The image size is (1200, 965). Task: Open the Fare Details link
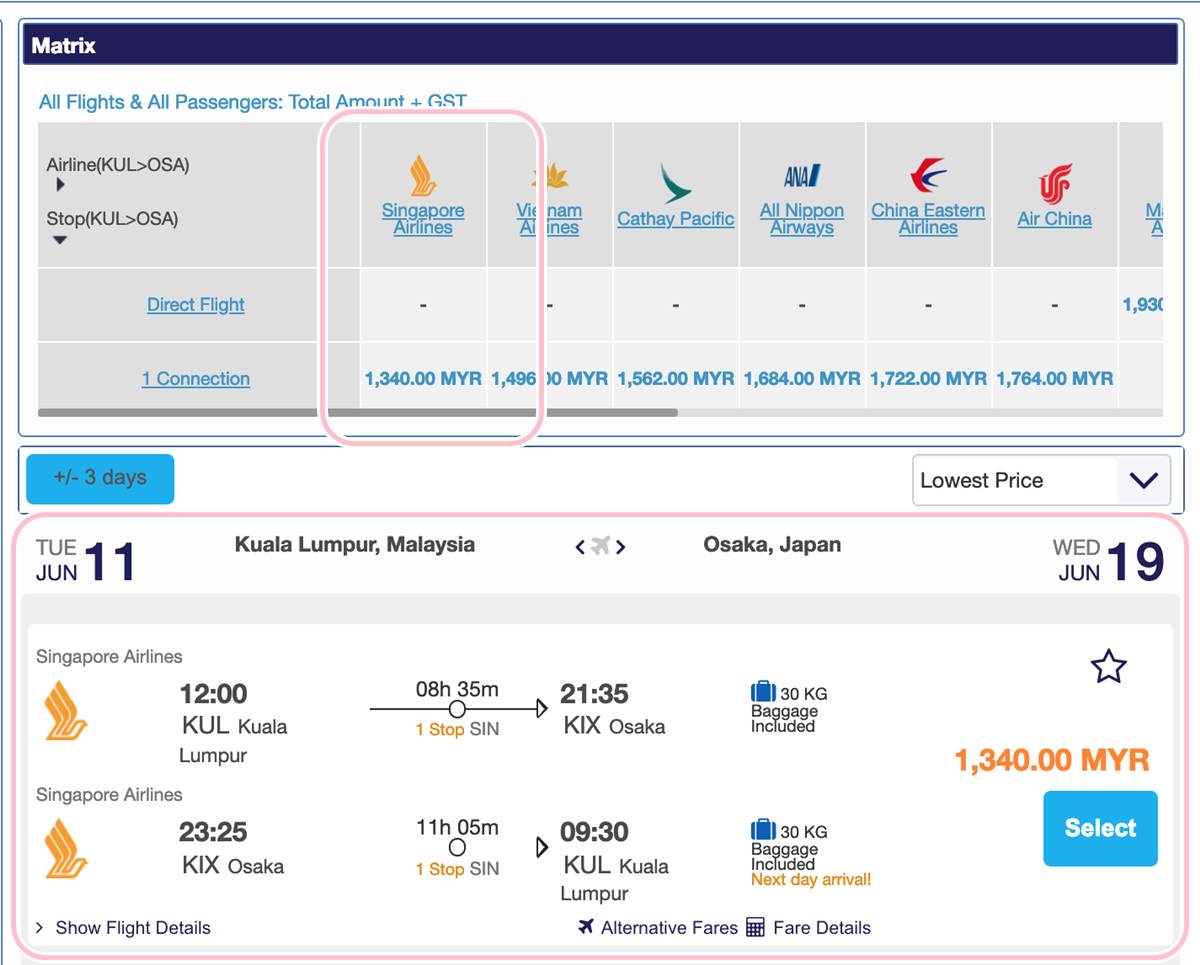pos(822,928)
